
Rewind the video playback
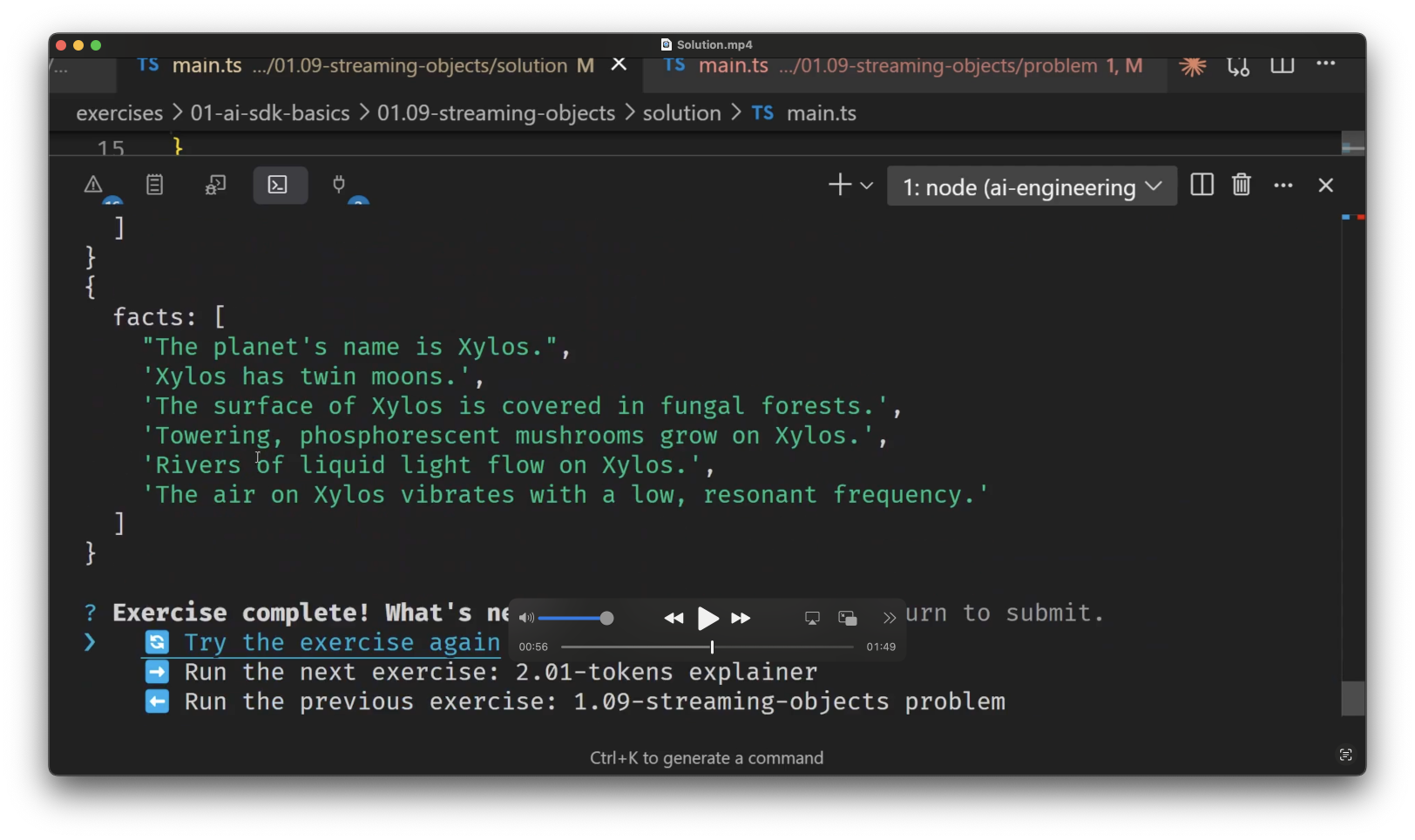[x=674, y=619]
